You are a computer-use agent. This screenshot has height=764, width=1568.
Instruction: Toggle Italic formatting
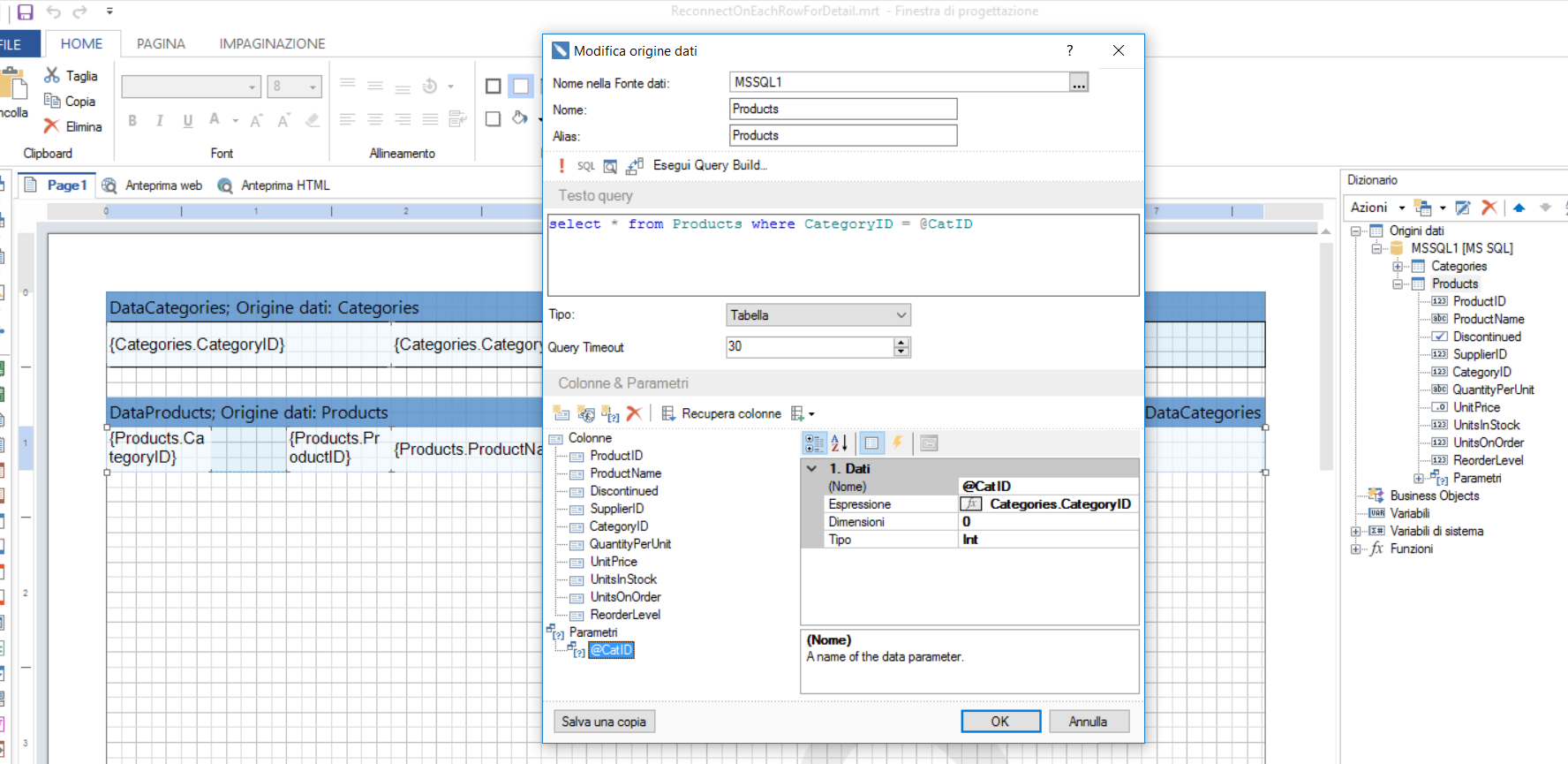click(160, 121)
